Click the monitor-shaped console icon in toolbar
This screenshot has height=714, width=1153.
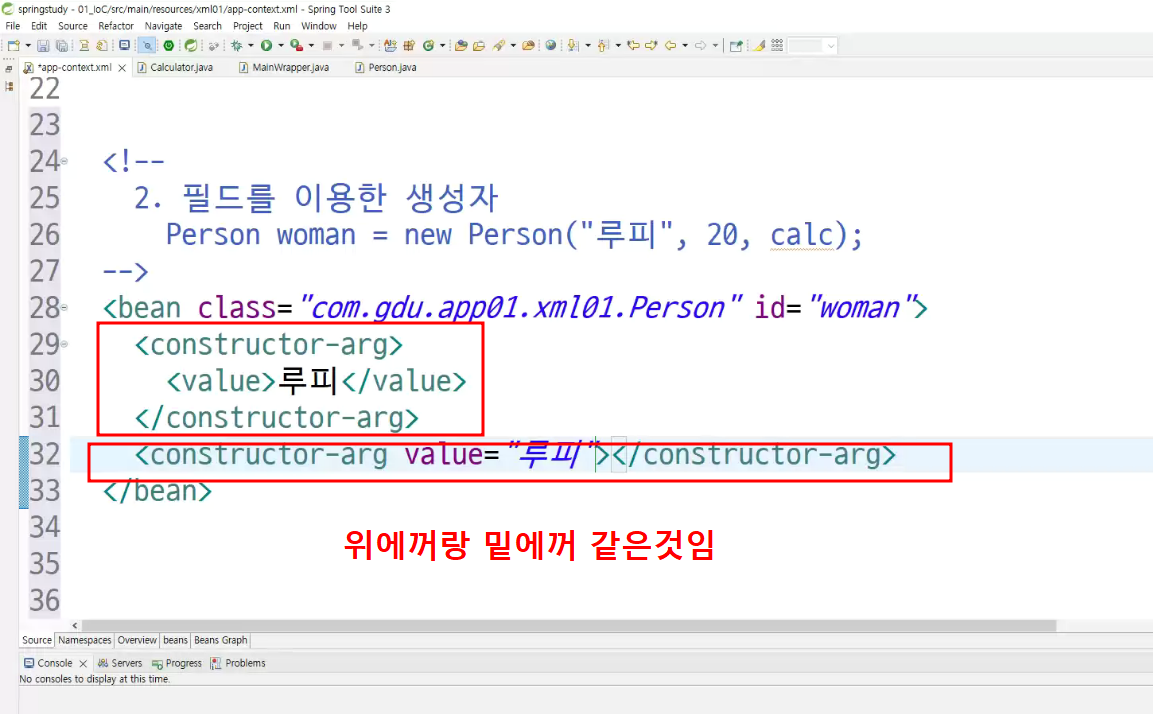tap(124, 46)
